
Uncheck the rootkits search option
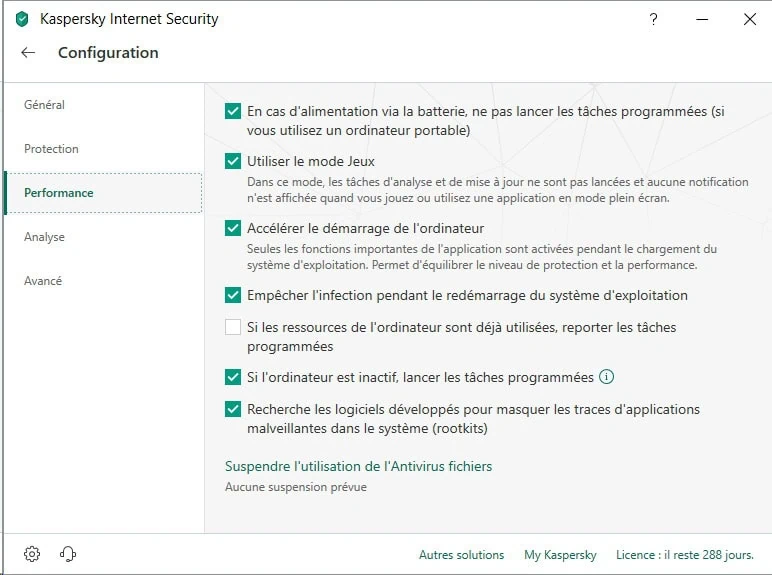coord(233,409)
